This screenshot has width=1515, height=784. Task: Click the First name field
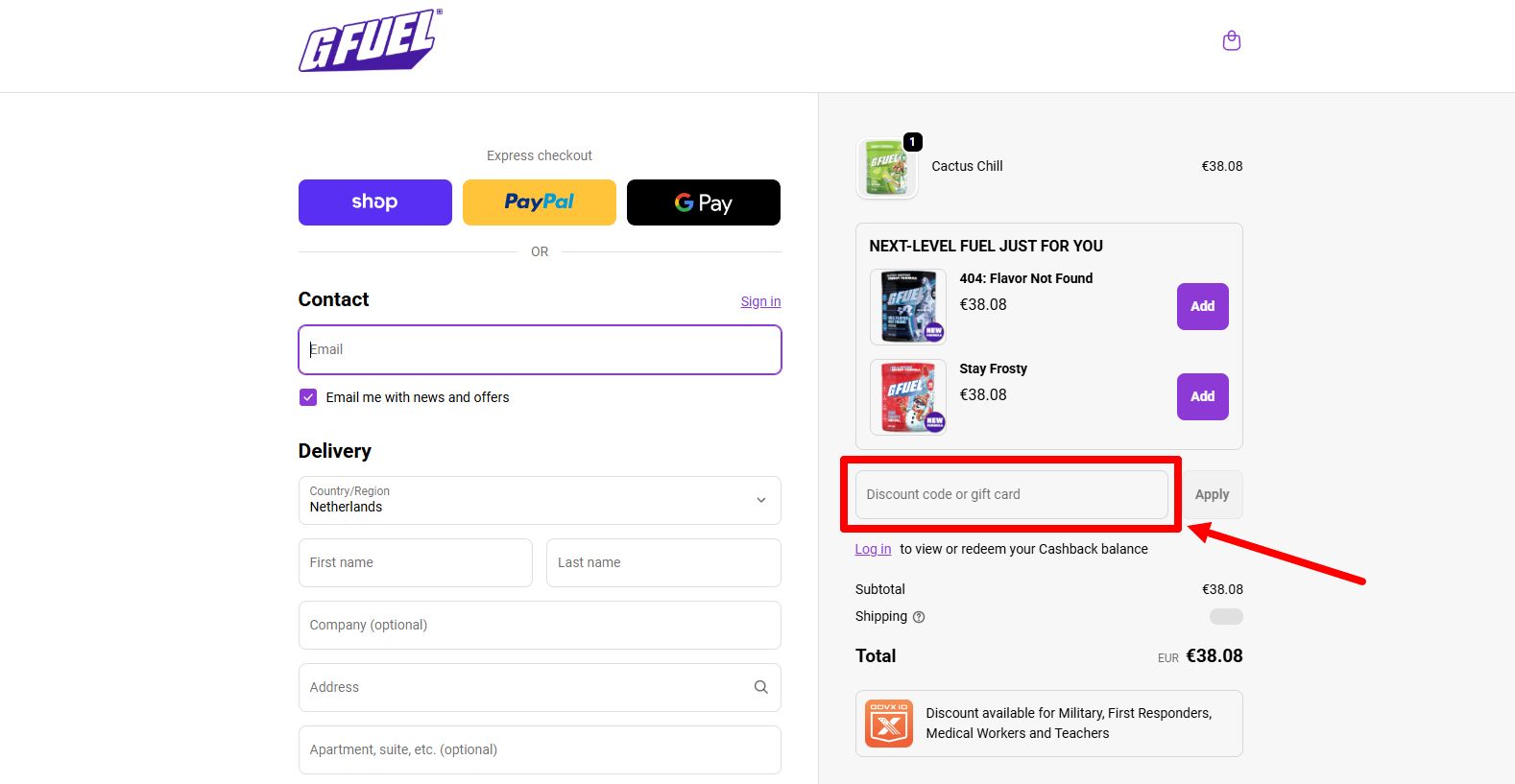(x=416, y=562)
